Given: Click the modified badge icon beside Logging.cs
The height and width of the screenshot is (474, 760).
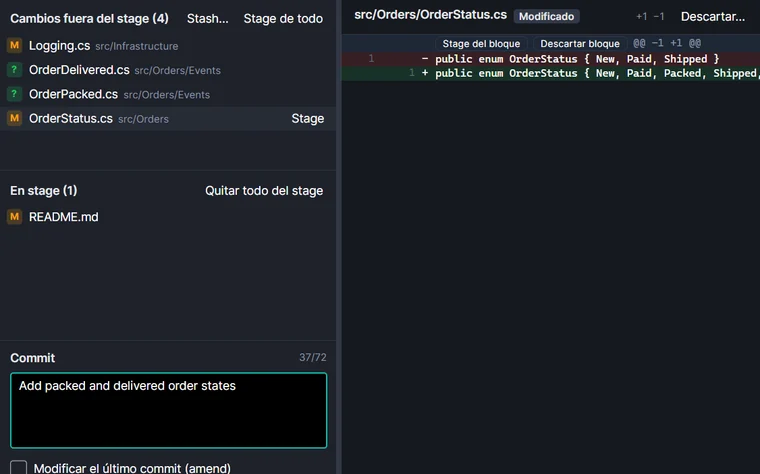Looking at the screenshot, I should (15, 46).
